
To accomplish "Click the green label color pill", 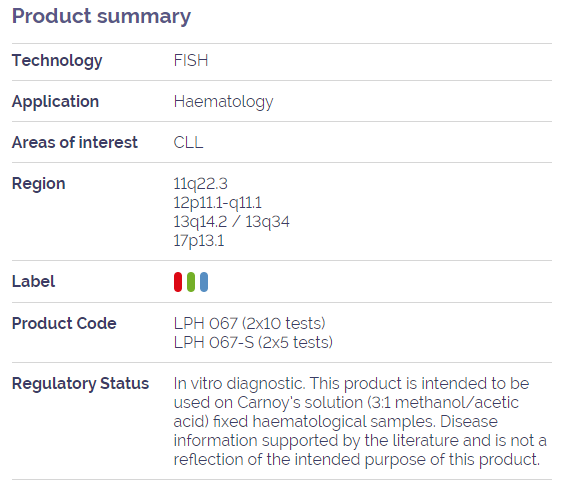I will [x=191, y=282].
